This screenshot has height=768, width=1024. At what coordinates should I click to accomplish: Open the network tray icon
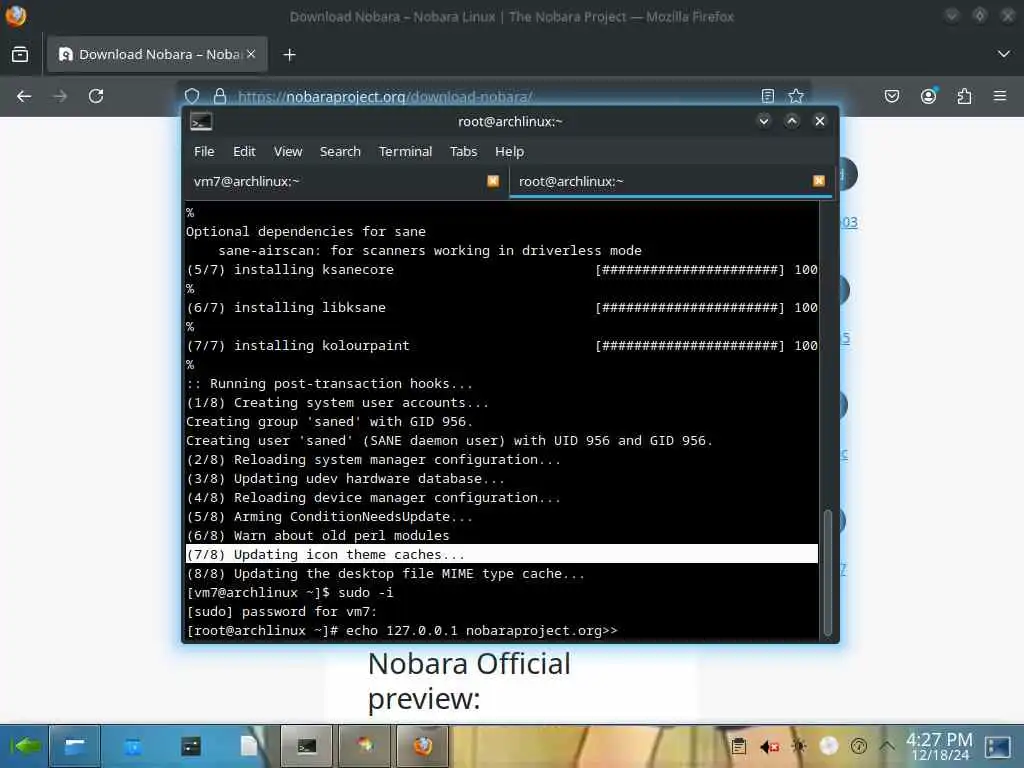tap(858, 746)
